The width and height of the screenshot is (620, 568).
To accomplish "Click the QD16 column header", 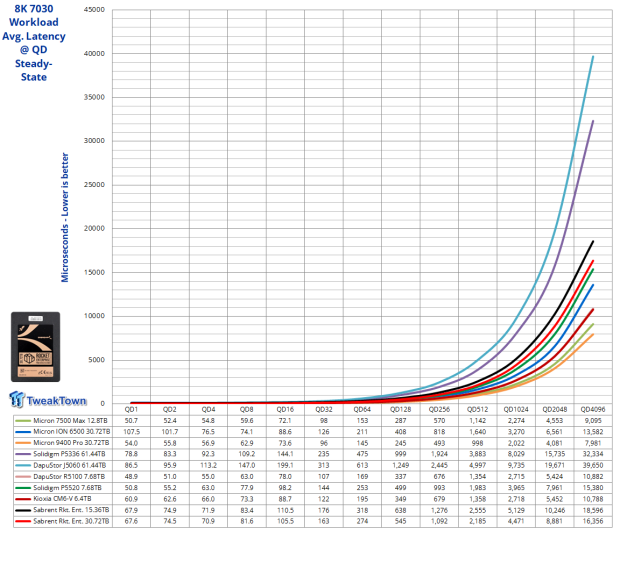I will click(285, 409).
